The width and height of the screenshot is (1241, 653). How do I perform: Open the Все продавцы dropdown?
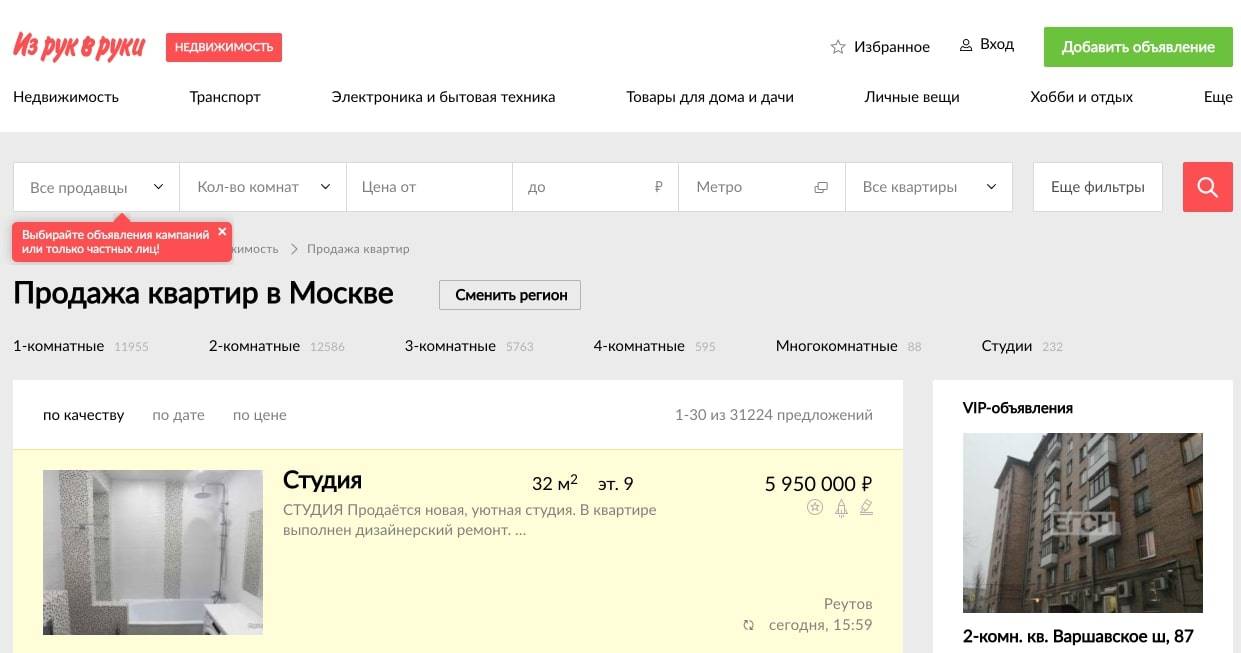coord(96,187)
